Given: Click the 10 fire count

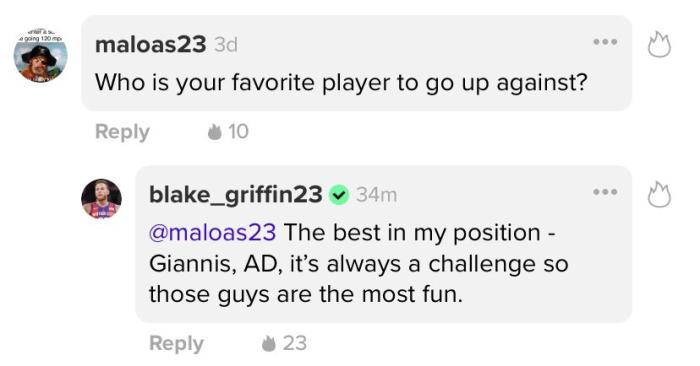Looking at the screenshot, I should pos(238,132).
